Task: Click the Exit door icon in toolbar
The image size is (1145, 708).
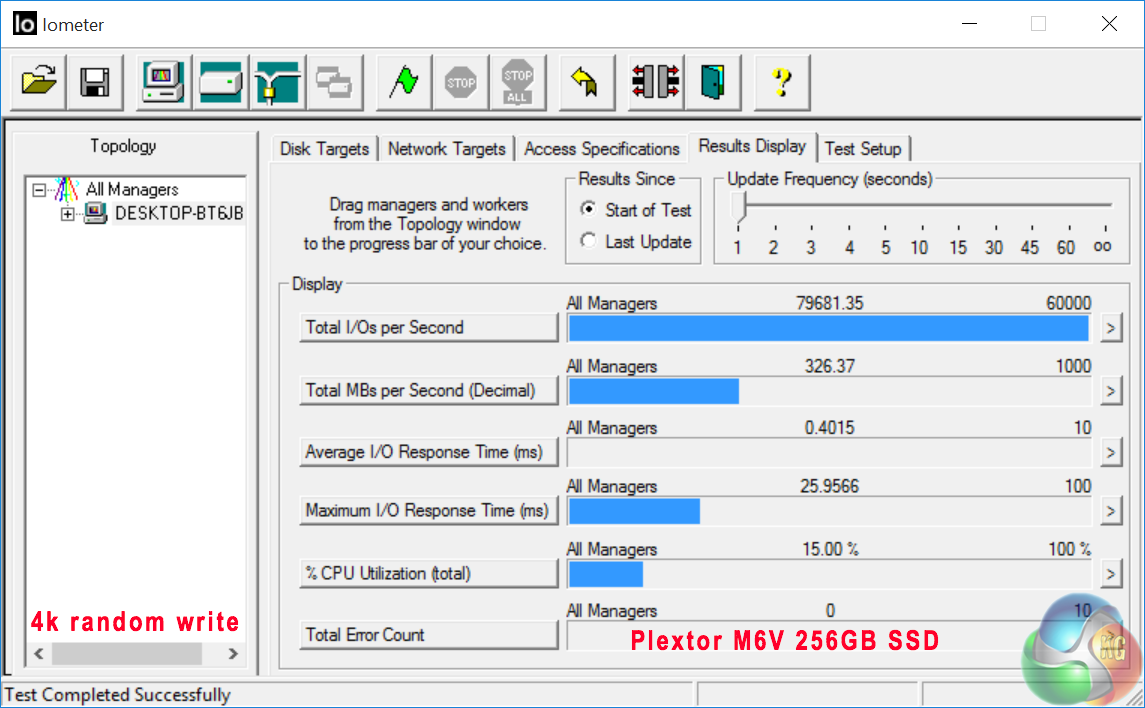Action: (713, 82)
